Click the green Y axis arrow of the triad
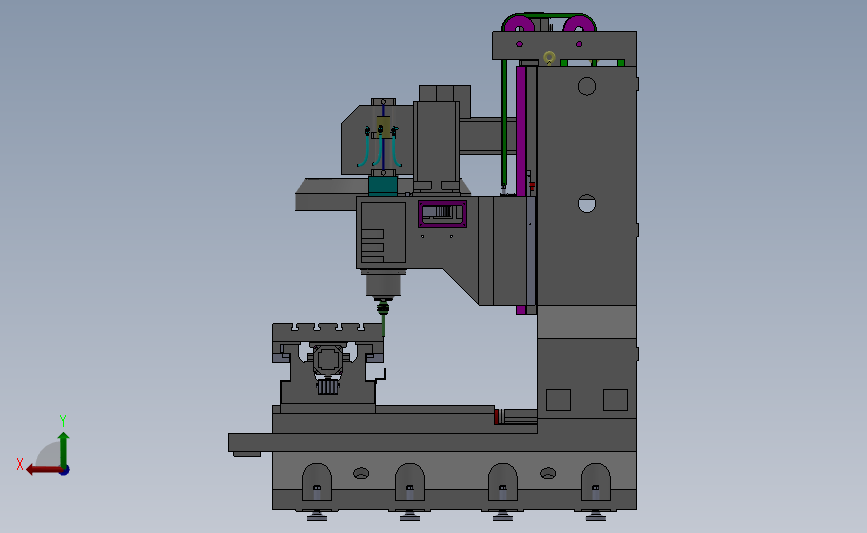This screenshot has width=867, height=533. coord(64,450)
